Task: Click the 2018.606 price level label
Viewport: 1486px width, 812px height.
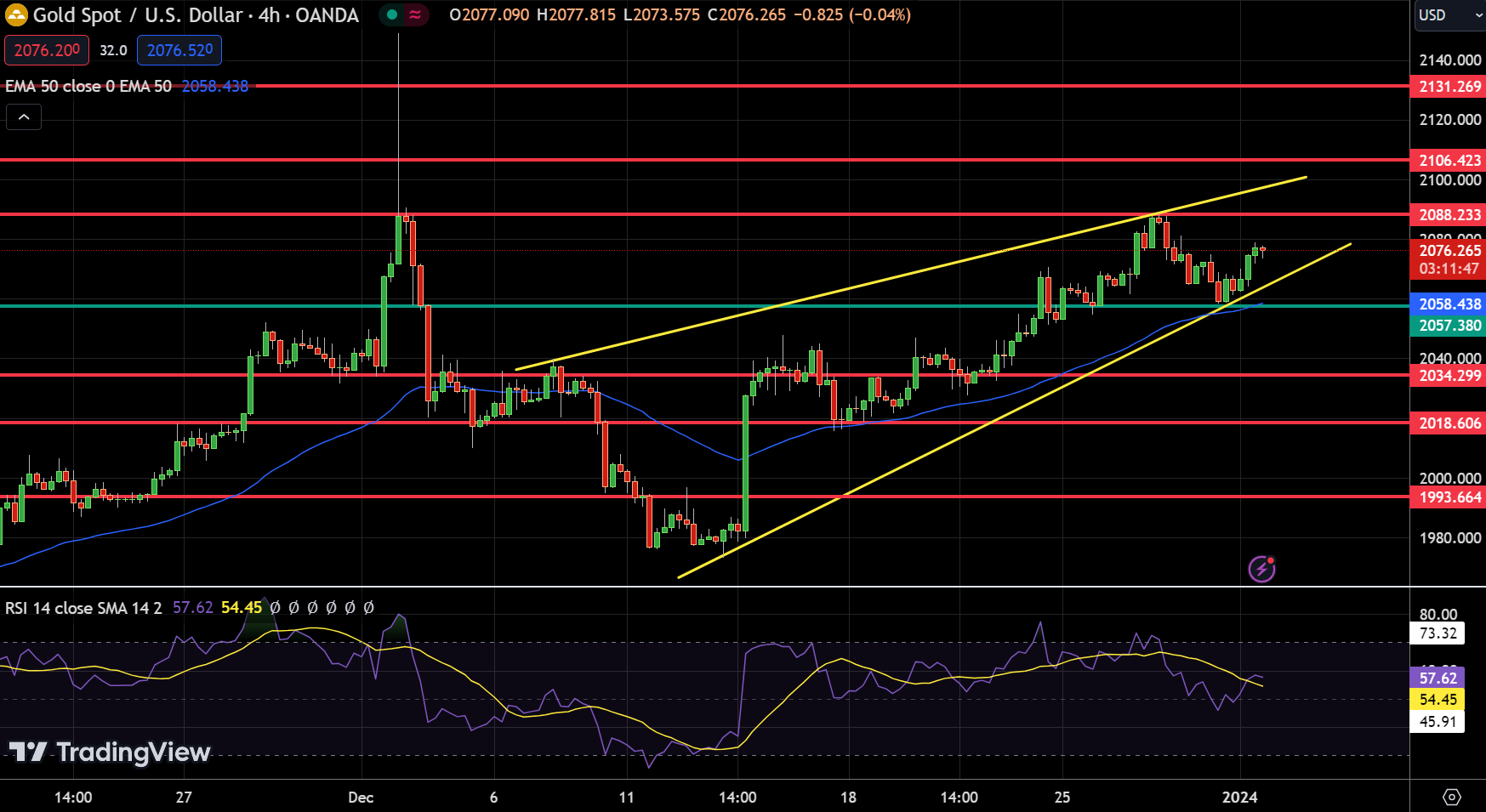Action: click(x=1449, y=423)
